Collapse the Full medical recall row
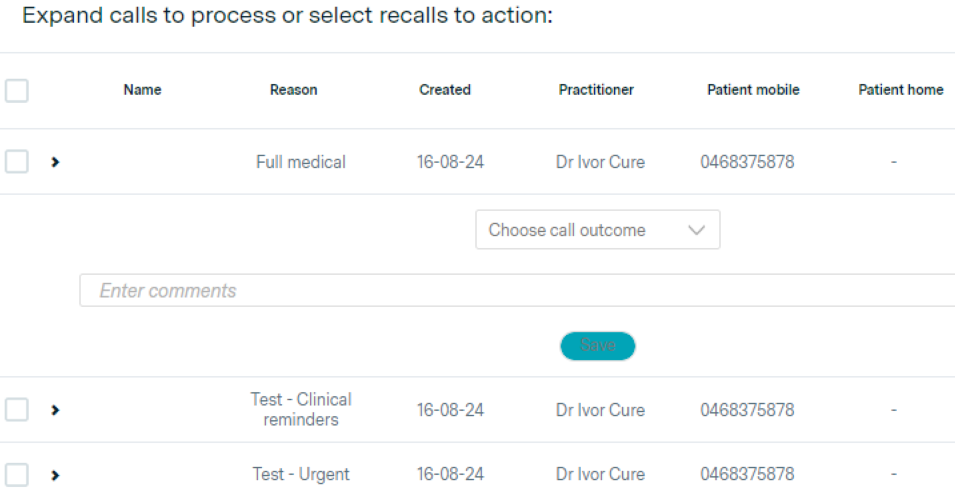 tap(55, 162)
